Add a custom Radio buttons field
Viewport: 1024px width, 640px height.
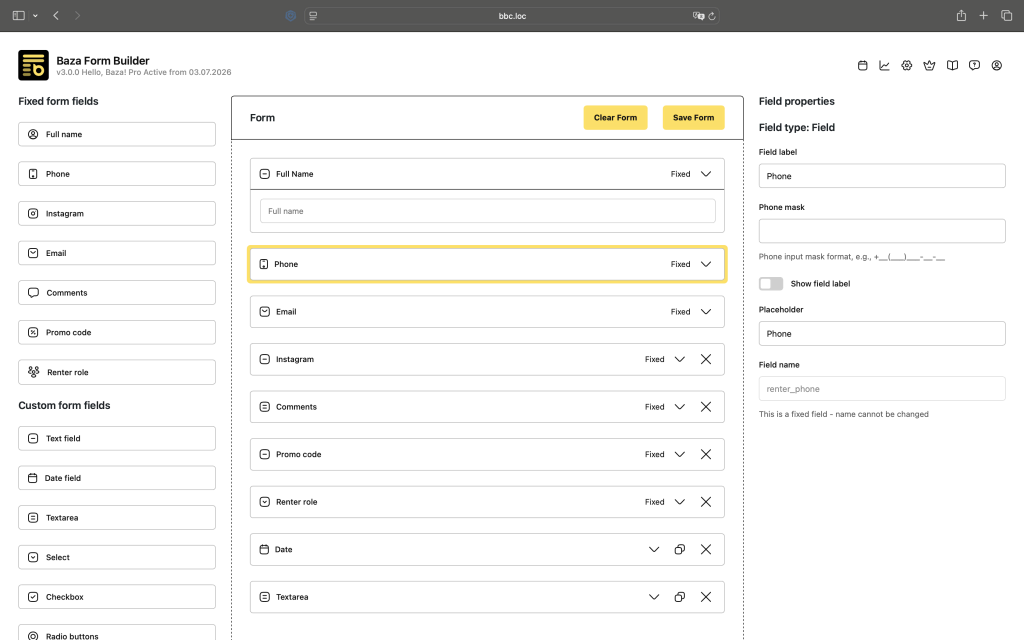pos(117,633)
